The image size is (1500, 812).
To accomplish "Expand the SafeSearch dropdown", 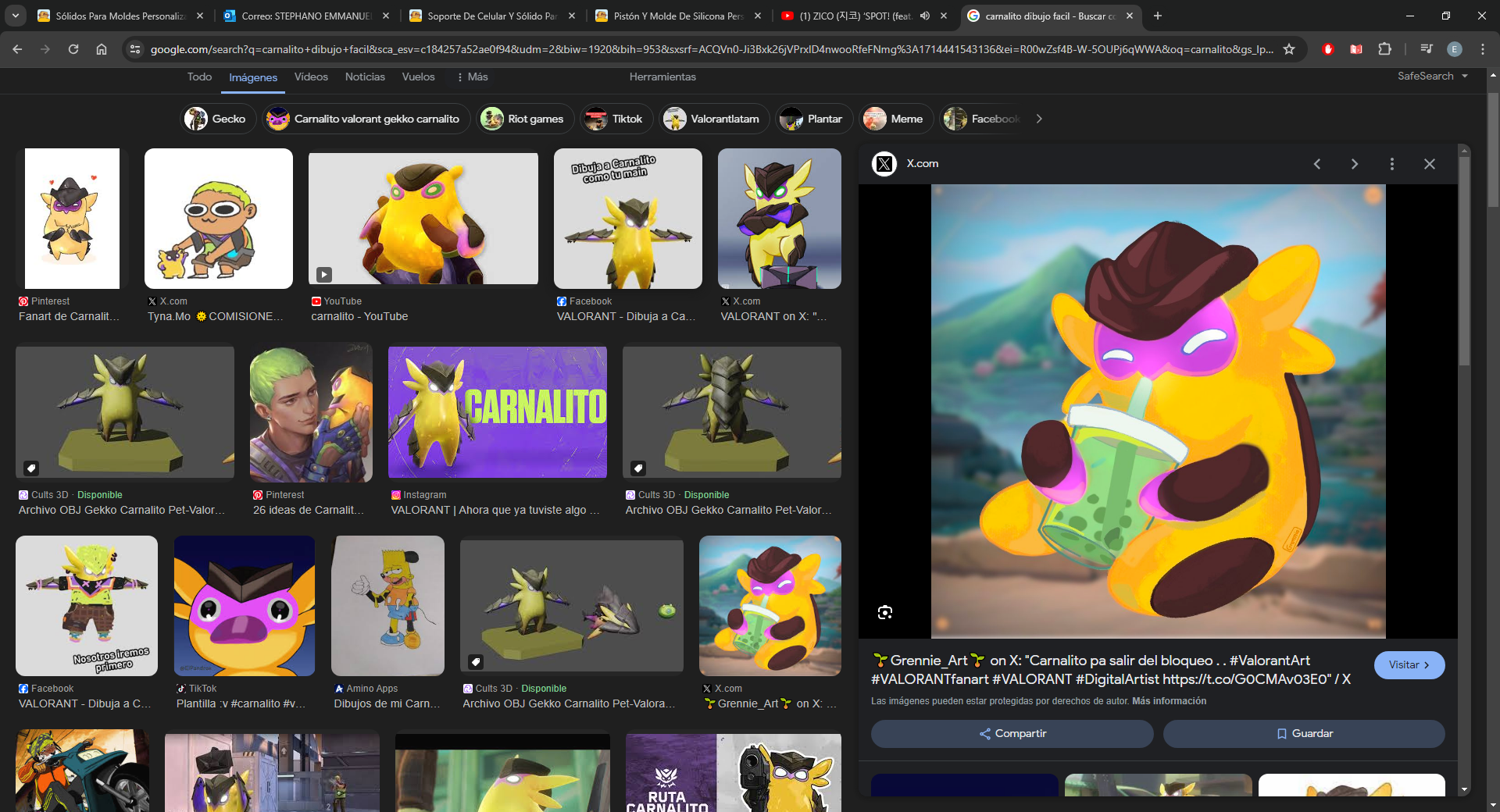I will click(1433, 76).
